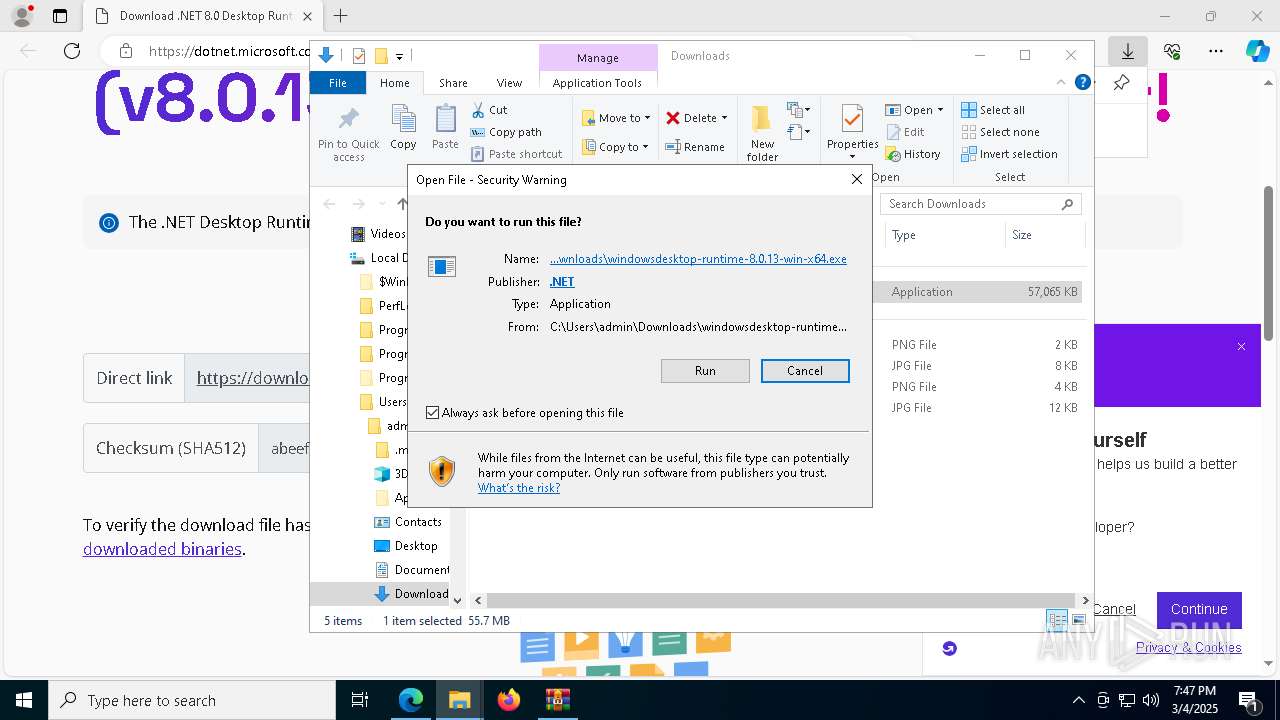Open Firefox from the taskbar
Viewport: 1280px width, 720px height.
pos(509,700)
